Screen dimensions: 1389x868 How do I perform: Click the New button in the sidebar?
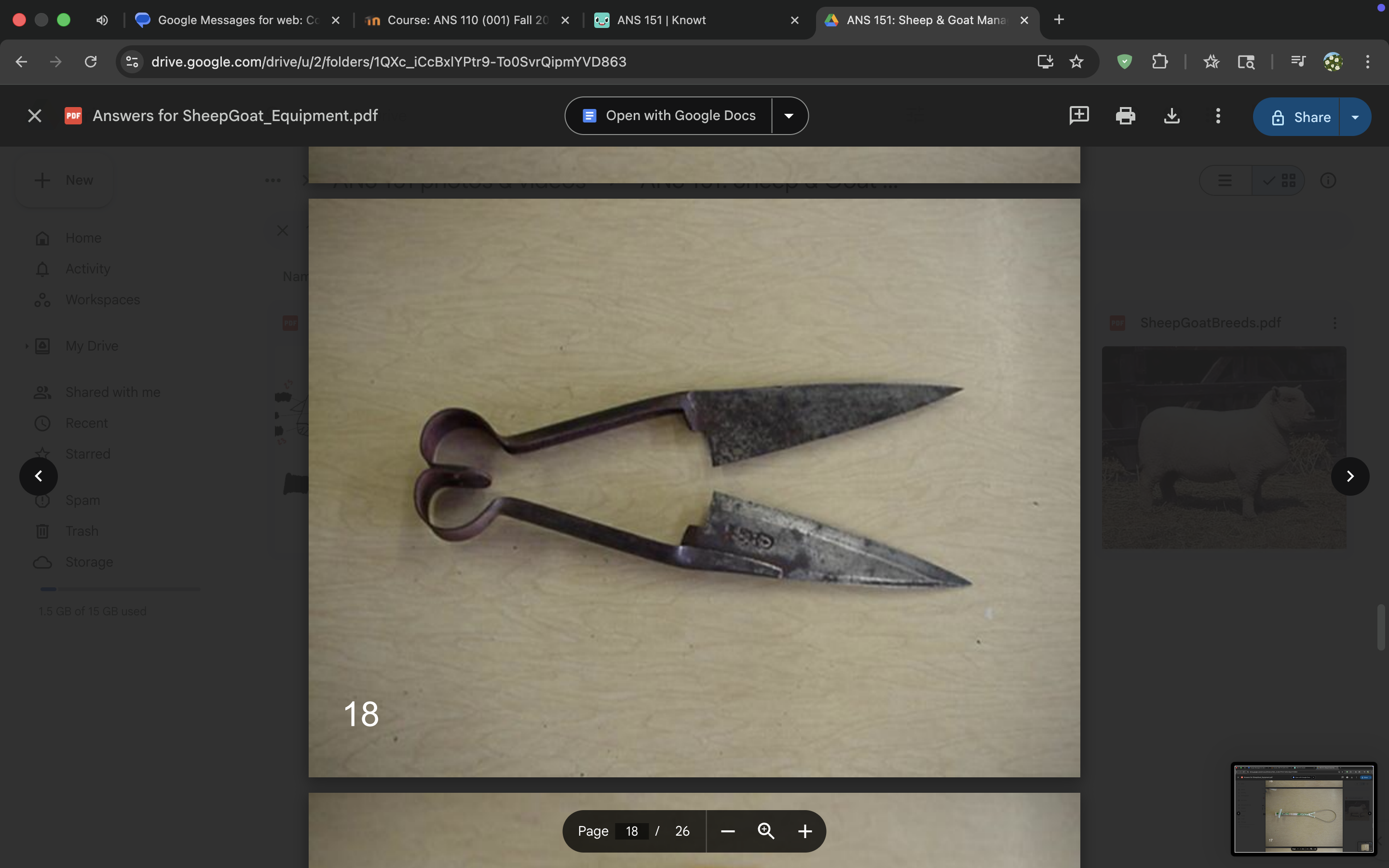pyautogui.click(x=64, y=180)
